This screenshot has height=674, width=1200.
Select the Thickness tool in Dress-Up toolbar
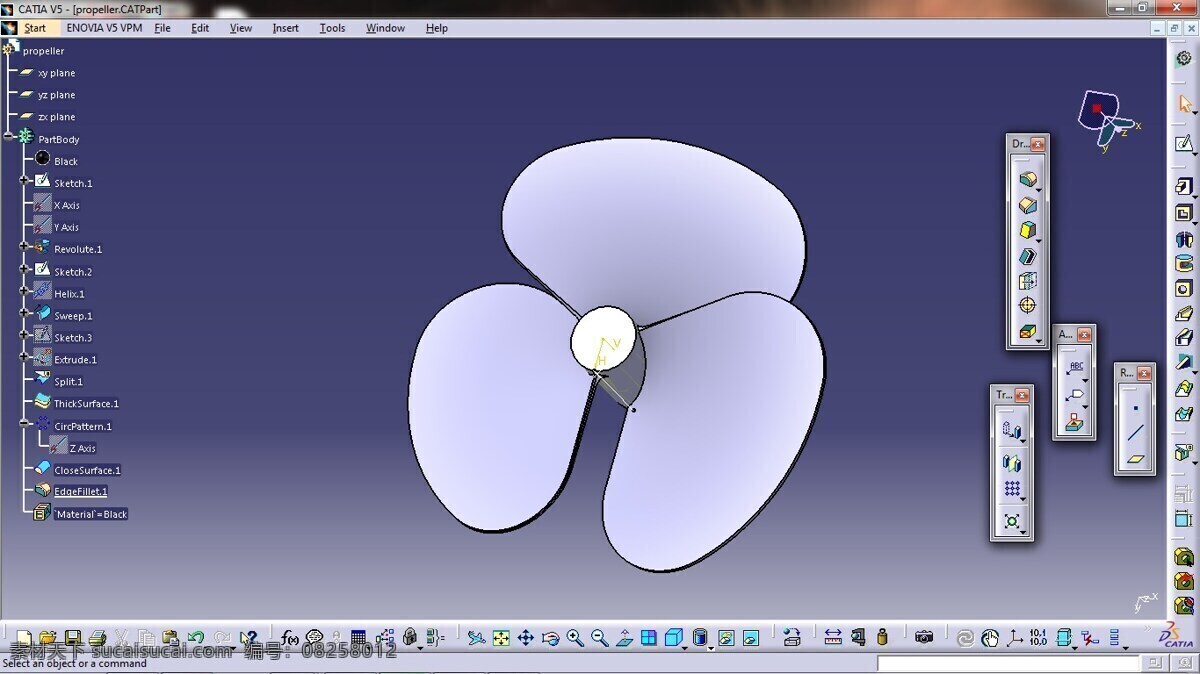[1026, 282]
